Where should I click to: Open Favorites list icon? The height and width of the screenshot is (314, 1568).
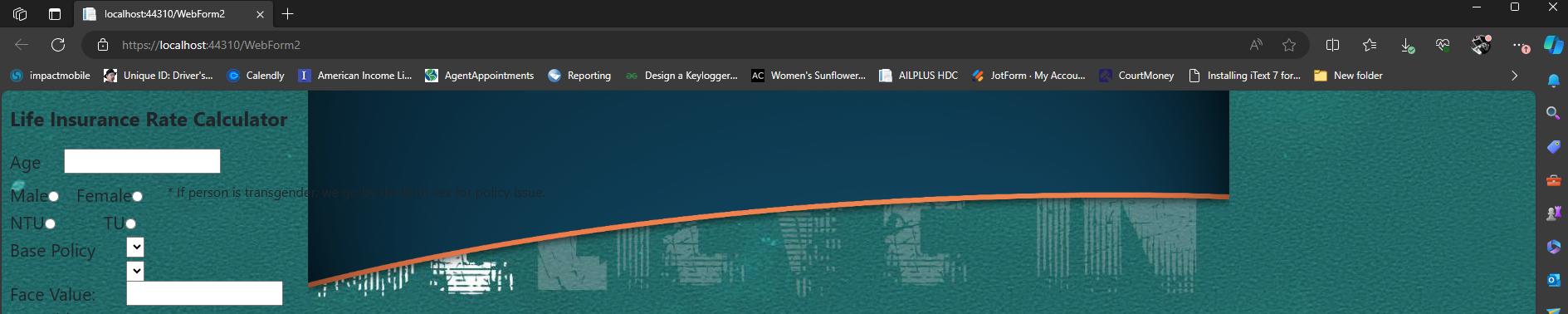pyautogui.click(x=1370, y=45)
